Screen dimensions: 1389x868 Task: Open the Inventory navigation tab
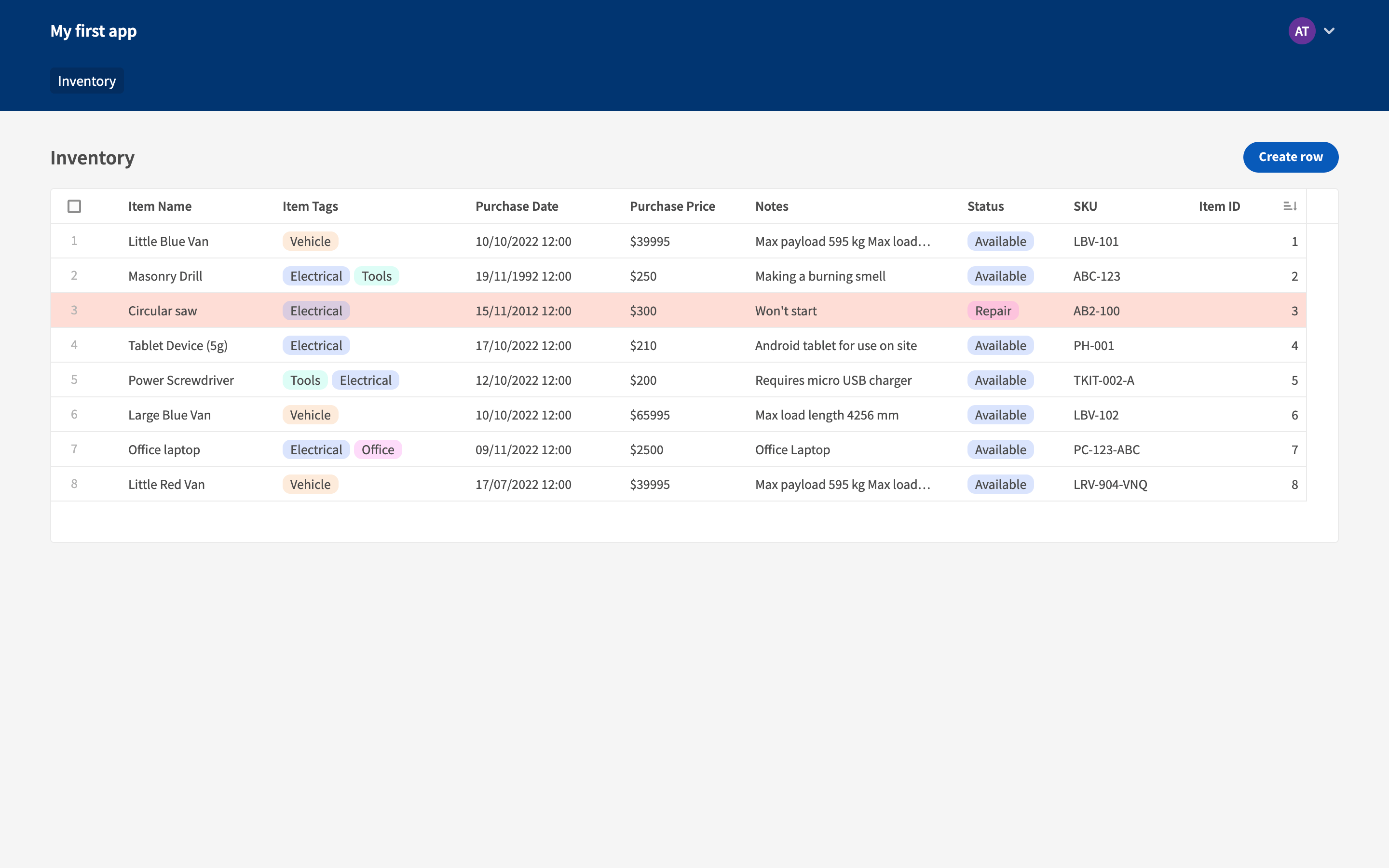coord(87,81)
